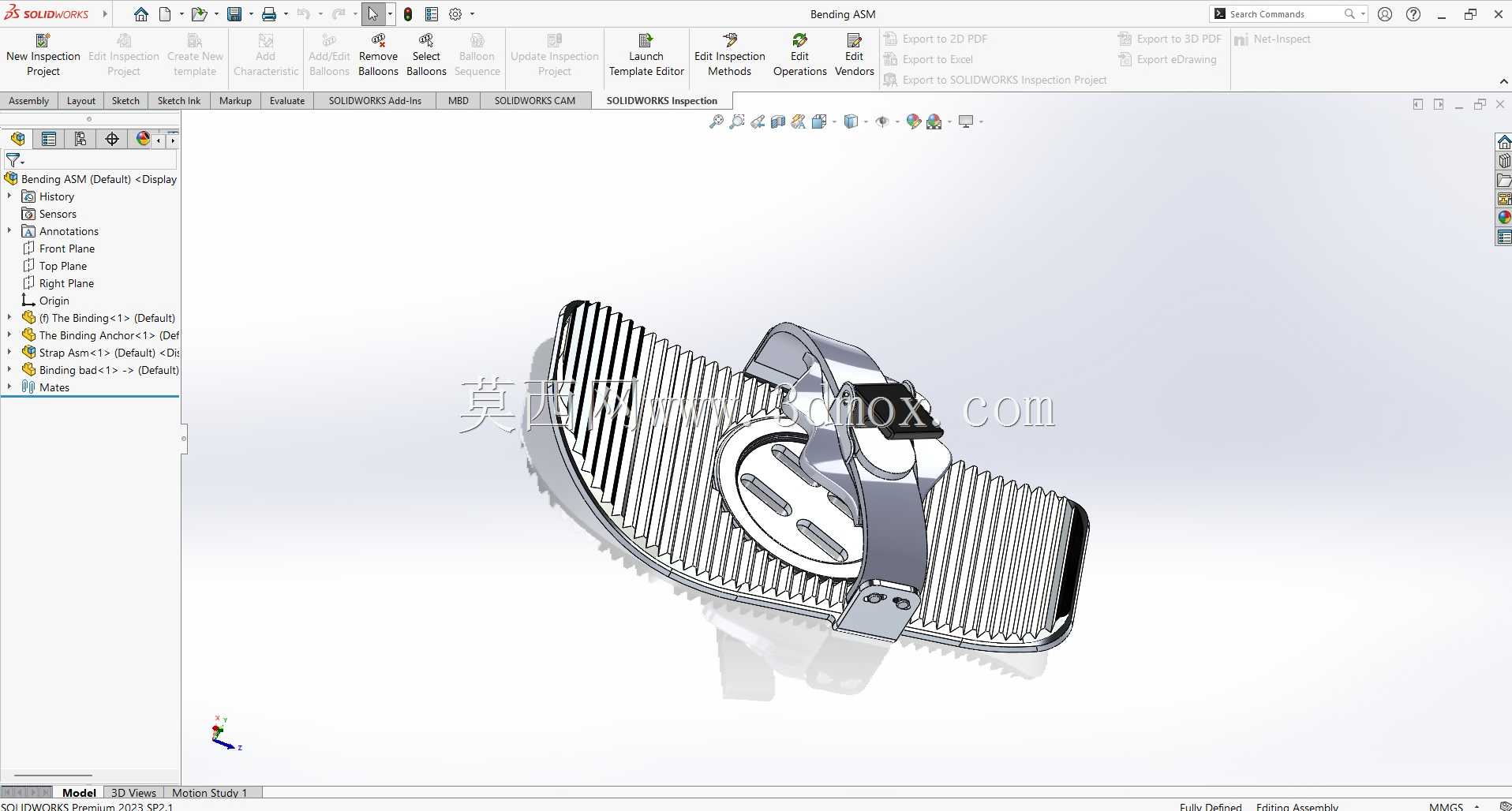Open Appearances task pane tab

point(1504,218)
